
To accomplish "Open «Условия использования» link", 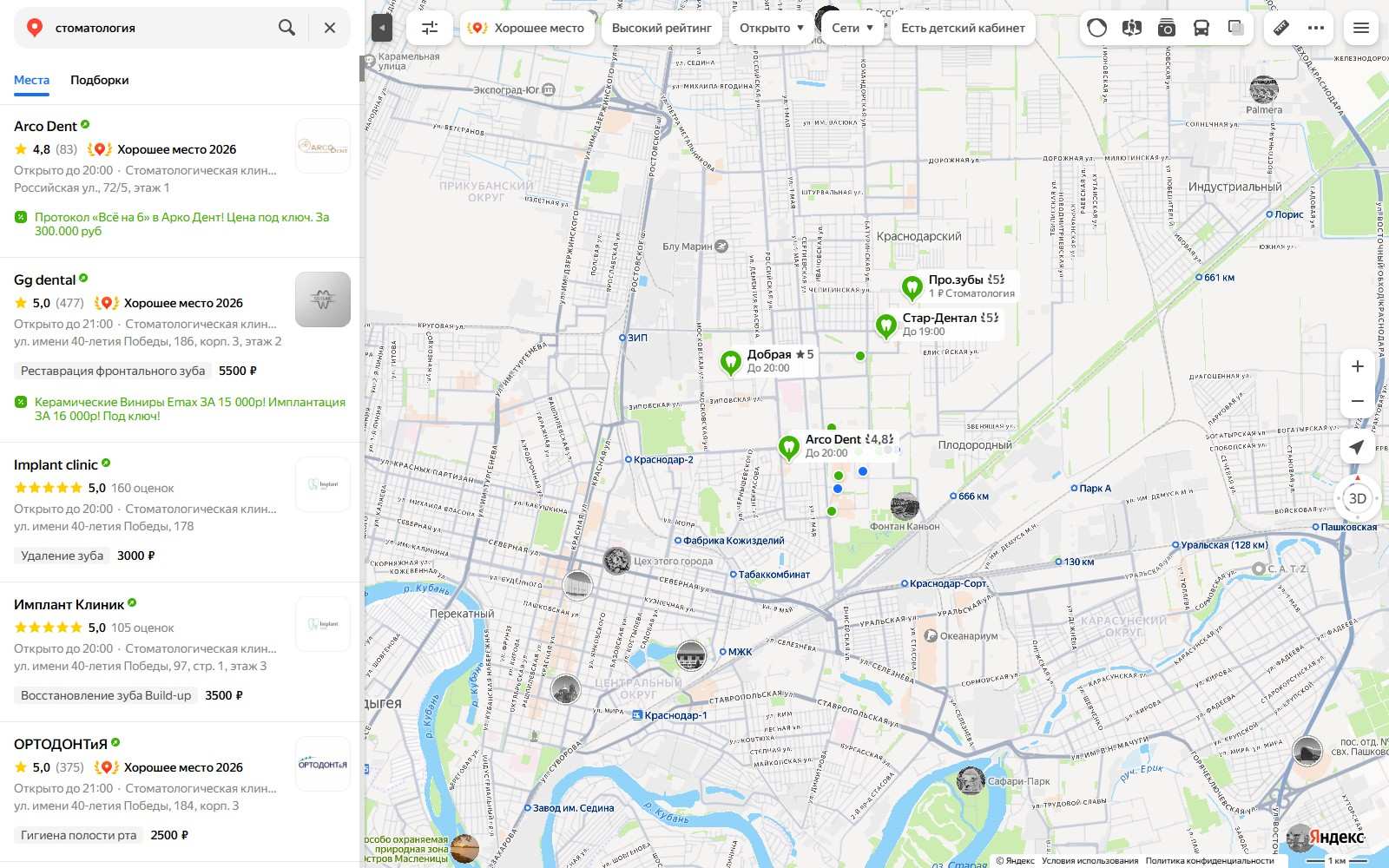I will point(1089,861).
